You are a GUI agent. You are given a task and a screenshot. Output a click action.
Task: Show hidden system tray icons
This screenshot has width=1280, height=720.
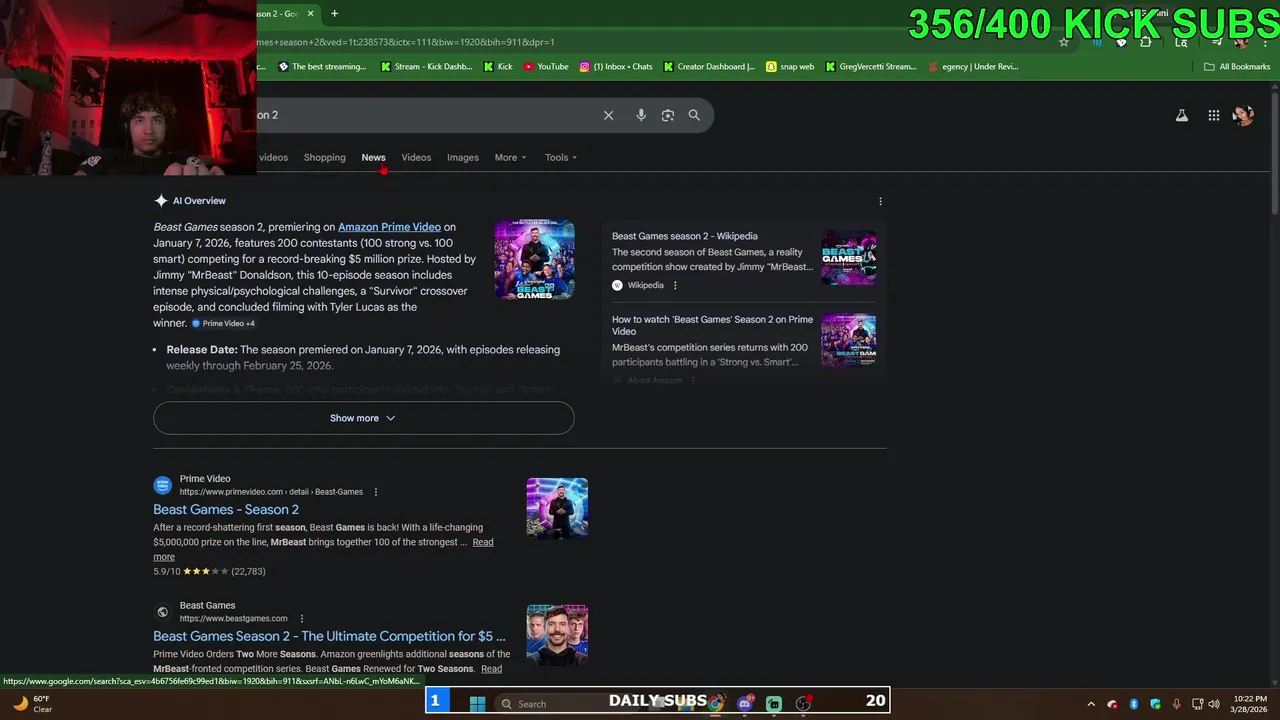[x=1091, y=704]
